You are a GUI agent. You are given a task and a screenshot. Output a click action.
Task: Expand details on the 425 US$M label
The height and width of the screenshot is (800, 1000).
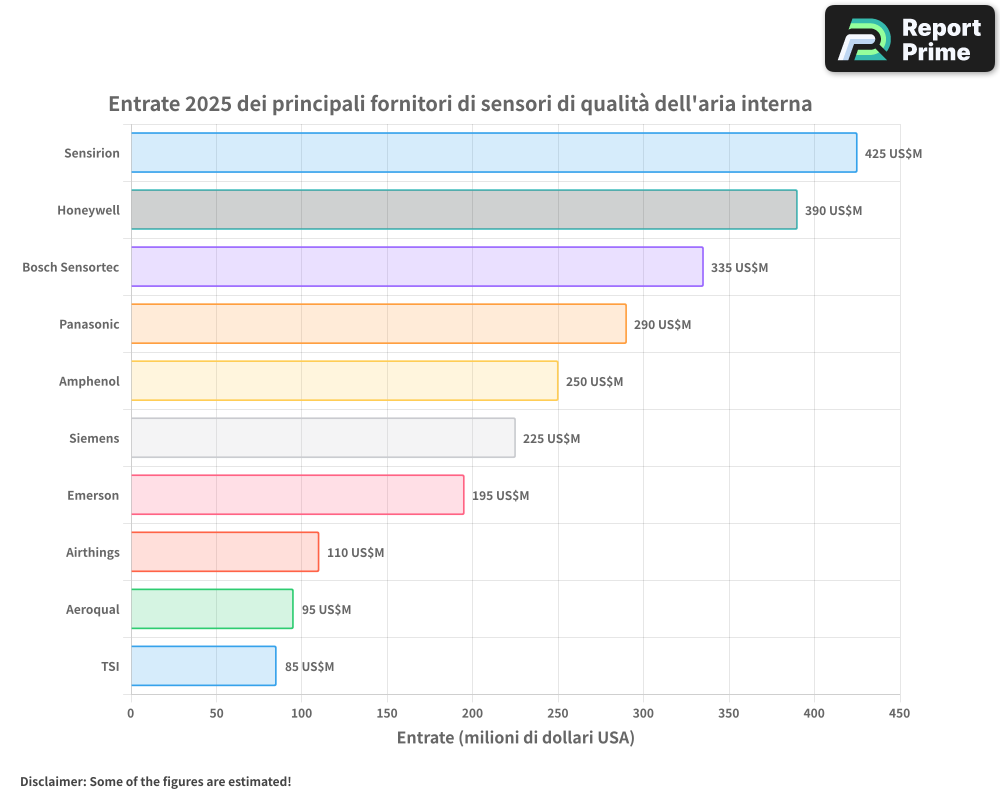(x=890, y=153)
